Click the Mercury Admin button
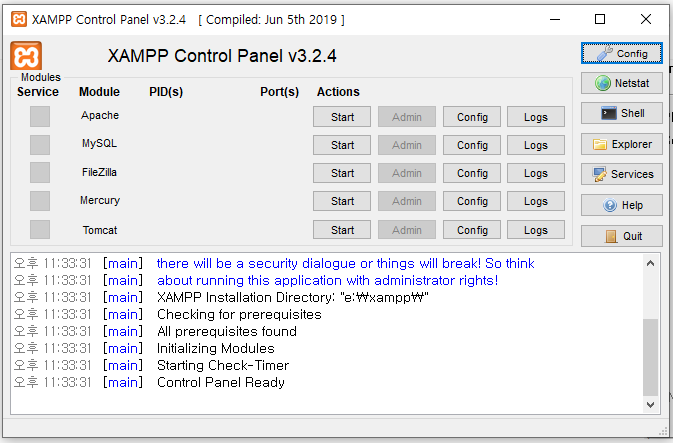 [x=406, y=201]
